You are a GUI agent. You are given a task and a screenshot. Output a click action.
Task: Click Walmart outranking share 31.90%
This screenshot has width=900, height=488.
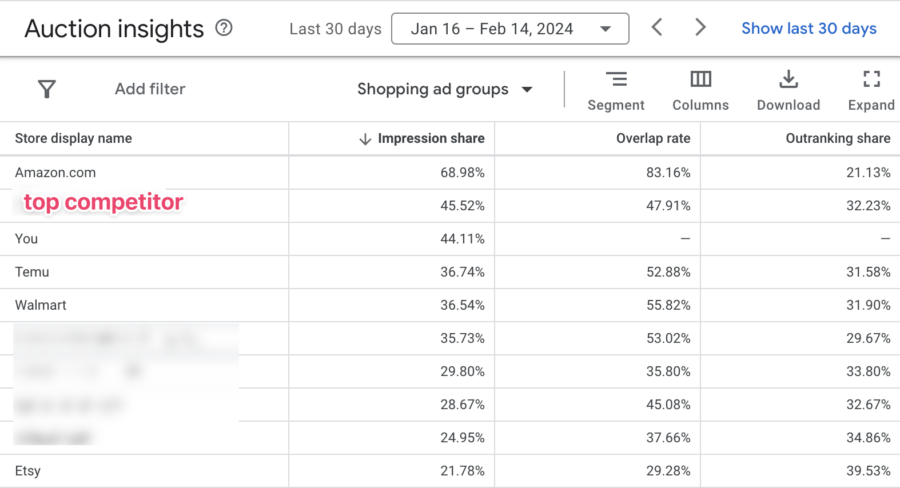click(868, 305)
